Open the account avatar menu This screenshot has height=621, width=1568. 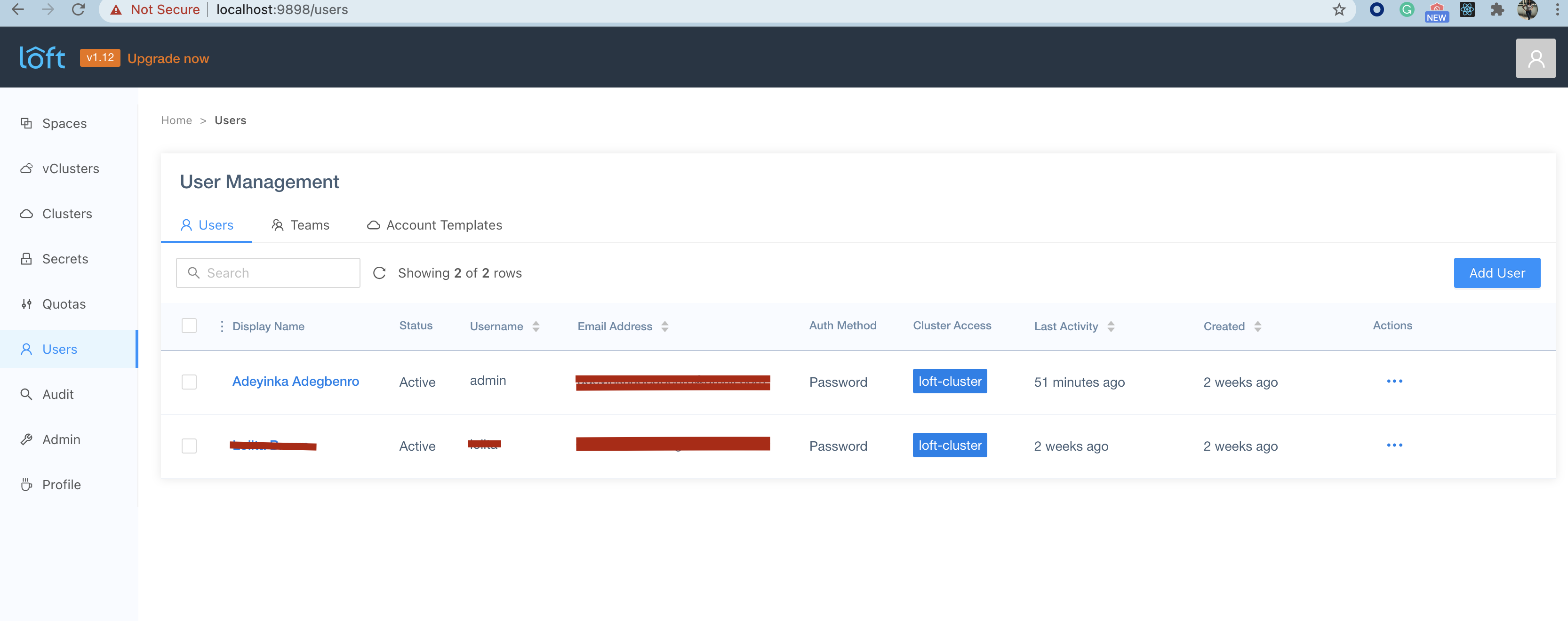1536,57
